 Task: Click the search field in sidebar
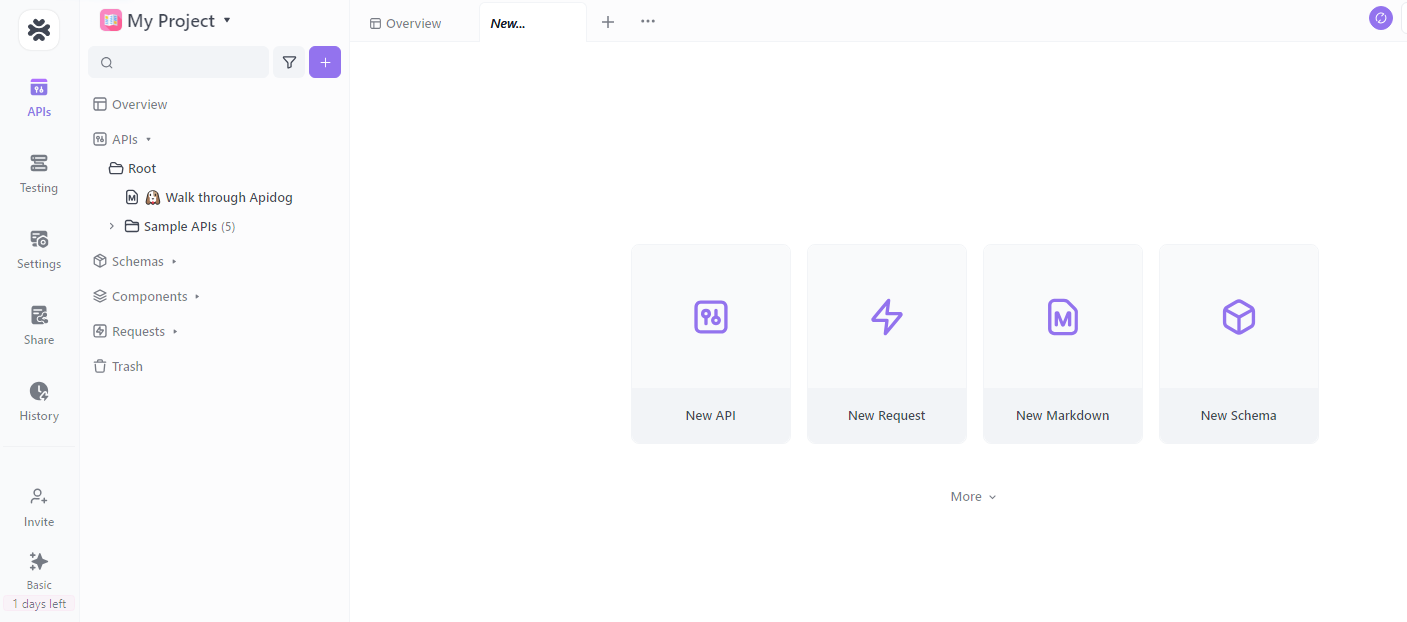[178, 62]
